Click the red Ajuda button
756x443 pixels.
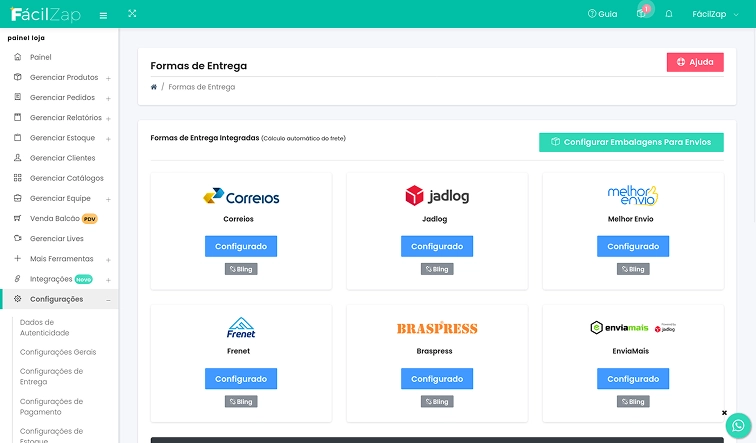coord(695,62)
